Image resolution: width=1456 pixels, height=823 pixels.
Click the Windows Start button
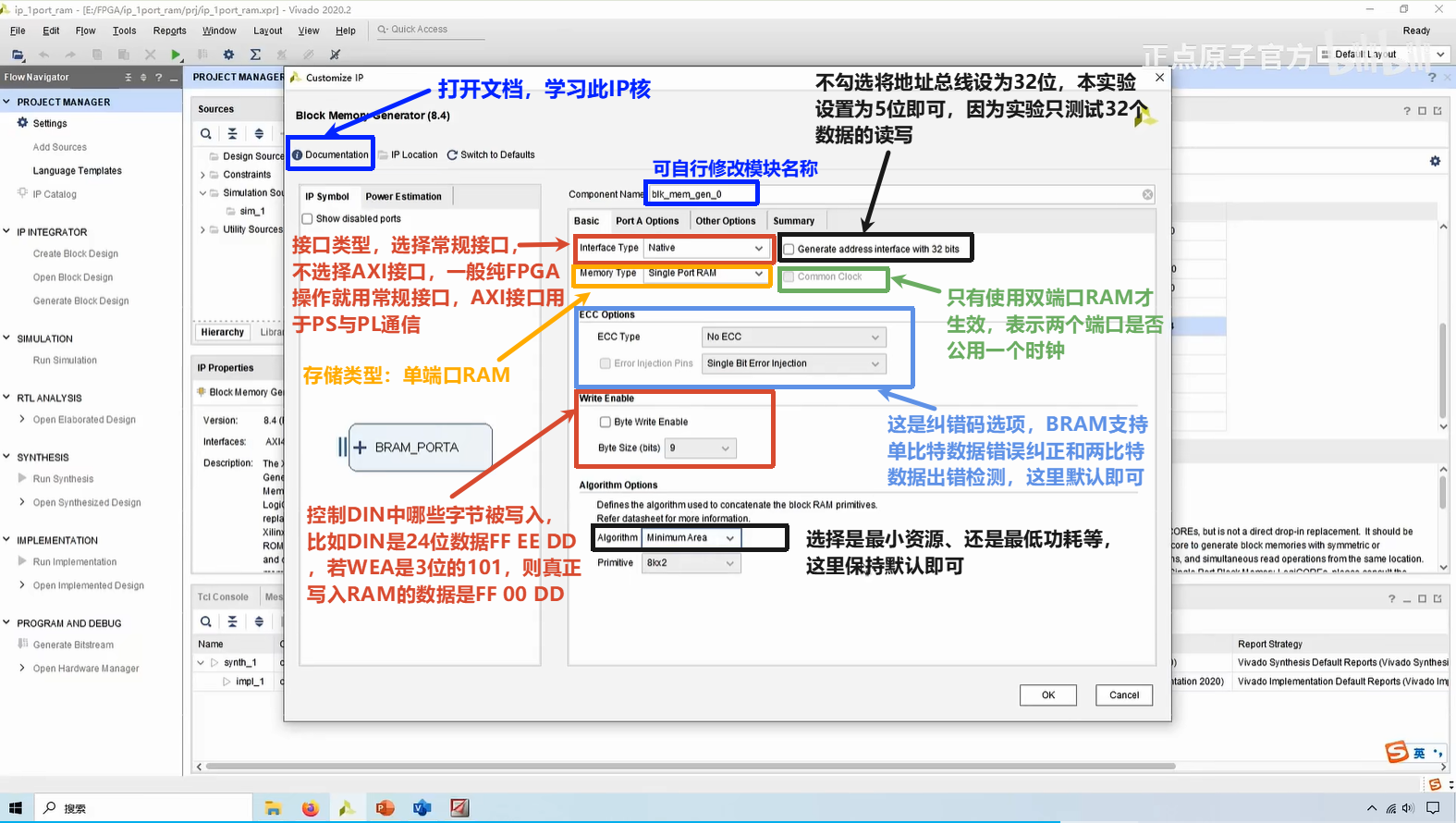[15, 808]
